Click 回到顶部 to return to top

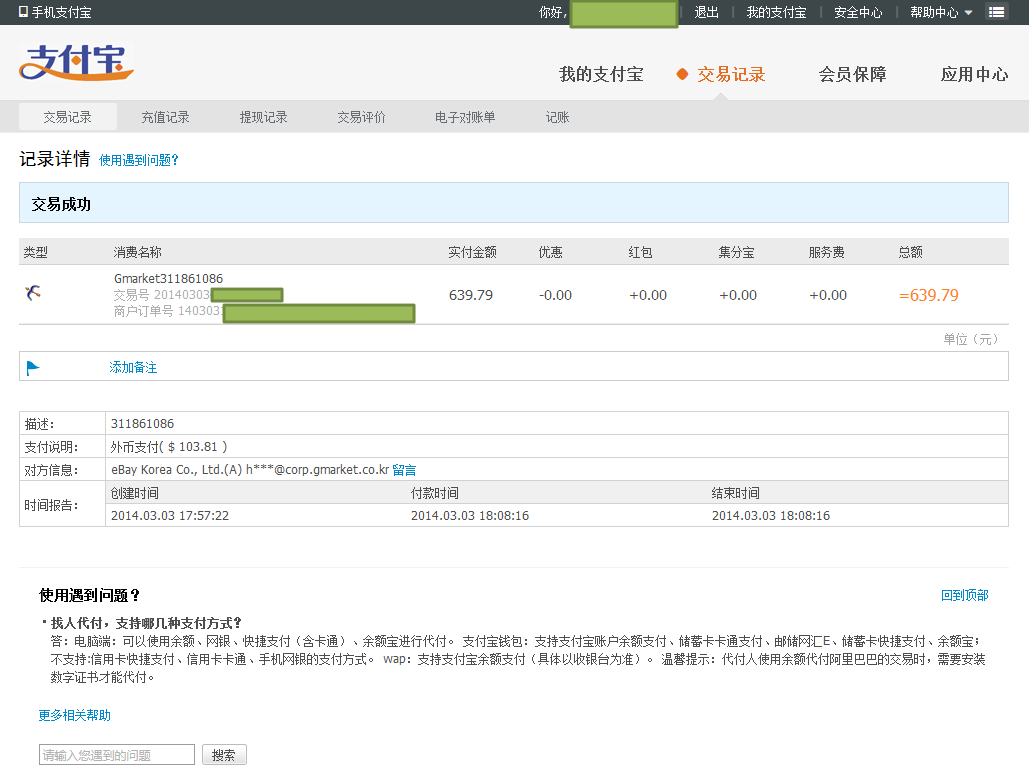click(x=964, y=595)
